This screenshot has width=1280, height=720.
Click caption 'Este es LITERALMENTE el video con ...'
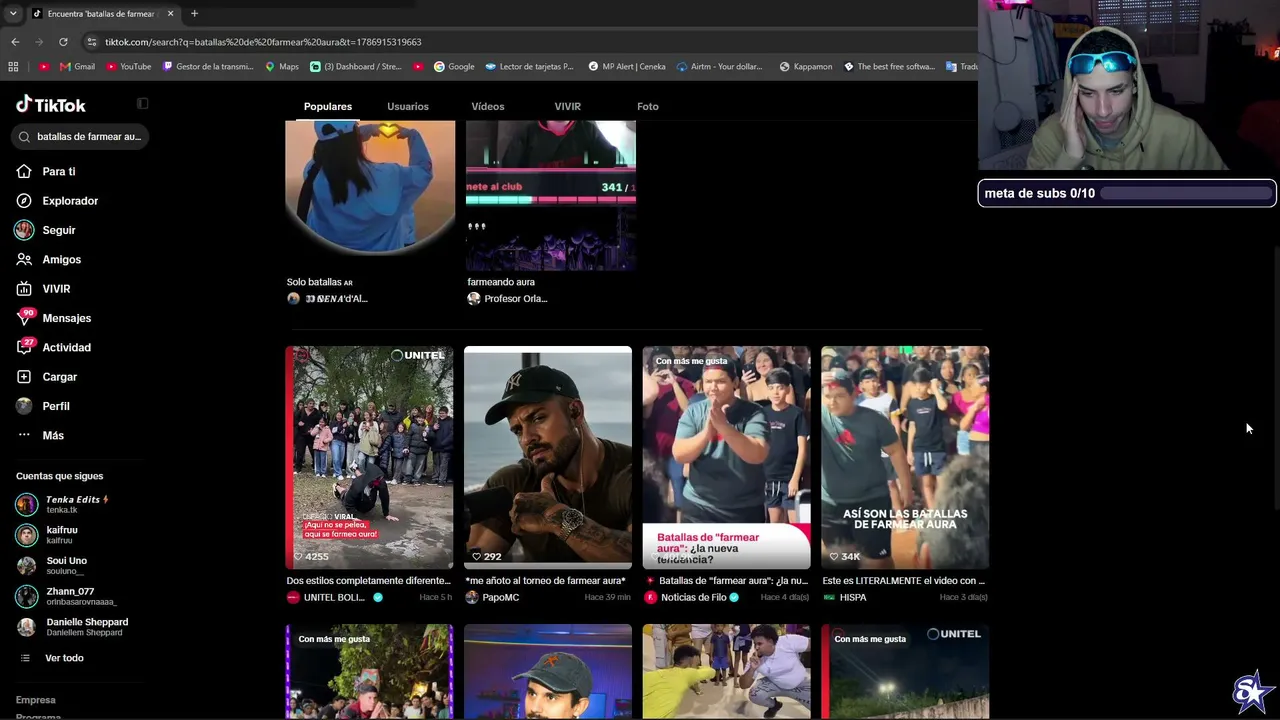(904, 581)
